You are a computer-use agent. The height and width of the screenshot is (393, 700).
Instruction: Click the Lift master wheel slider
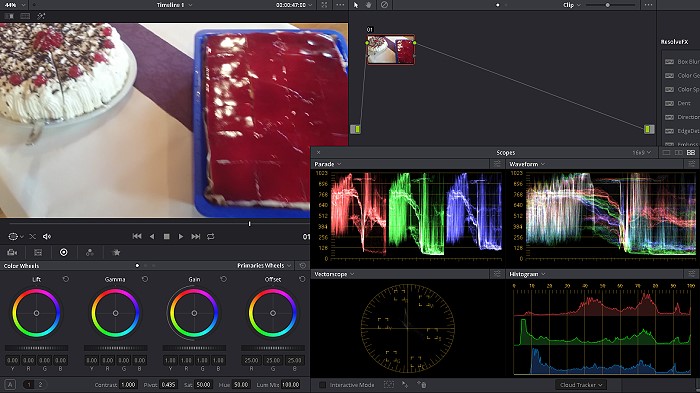click(37, 347)
